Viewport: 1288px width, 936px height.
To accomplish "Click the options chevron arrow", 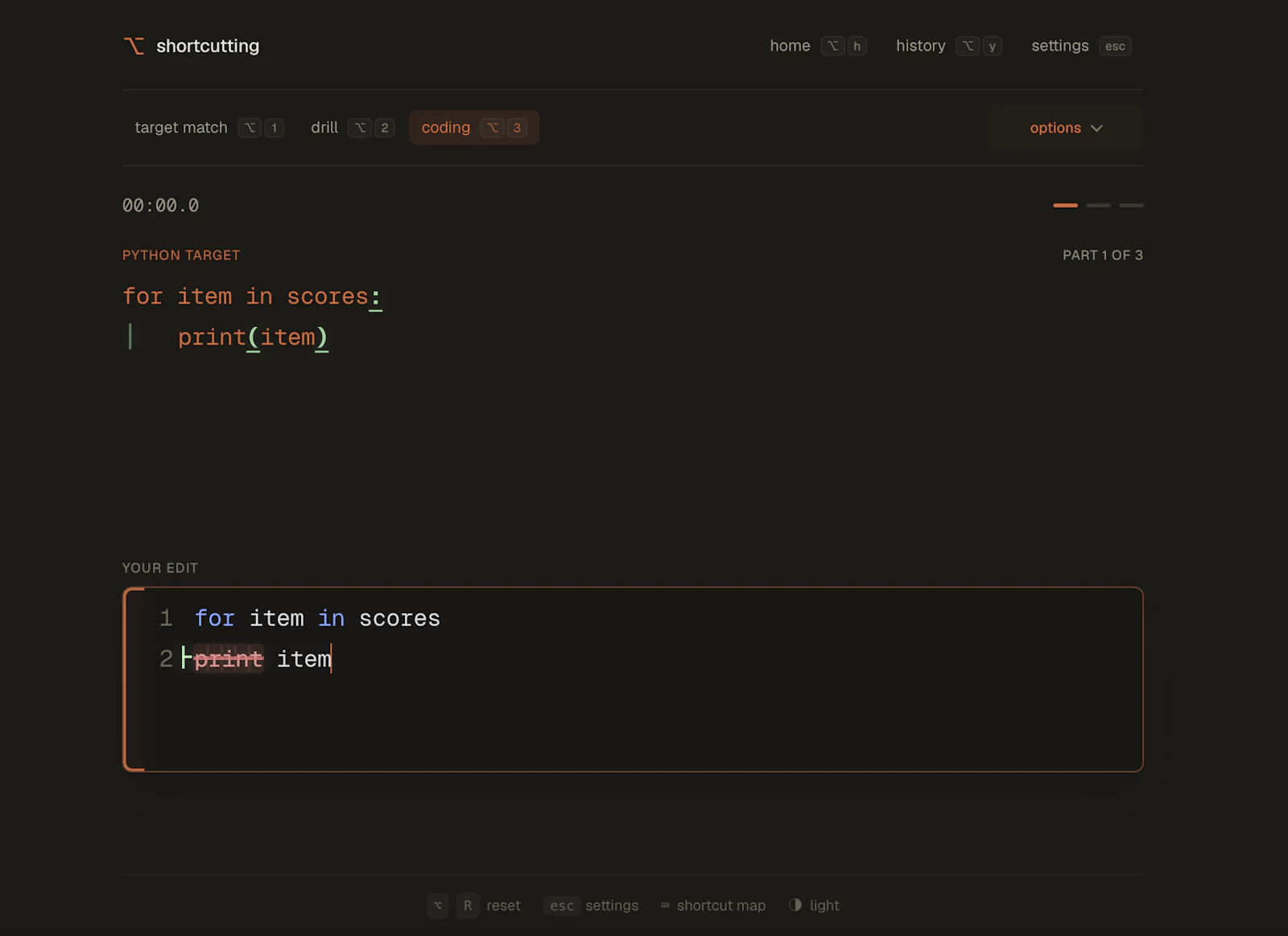I will 1096,128.
